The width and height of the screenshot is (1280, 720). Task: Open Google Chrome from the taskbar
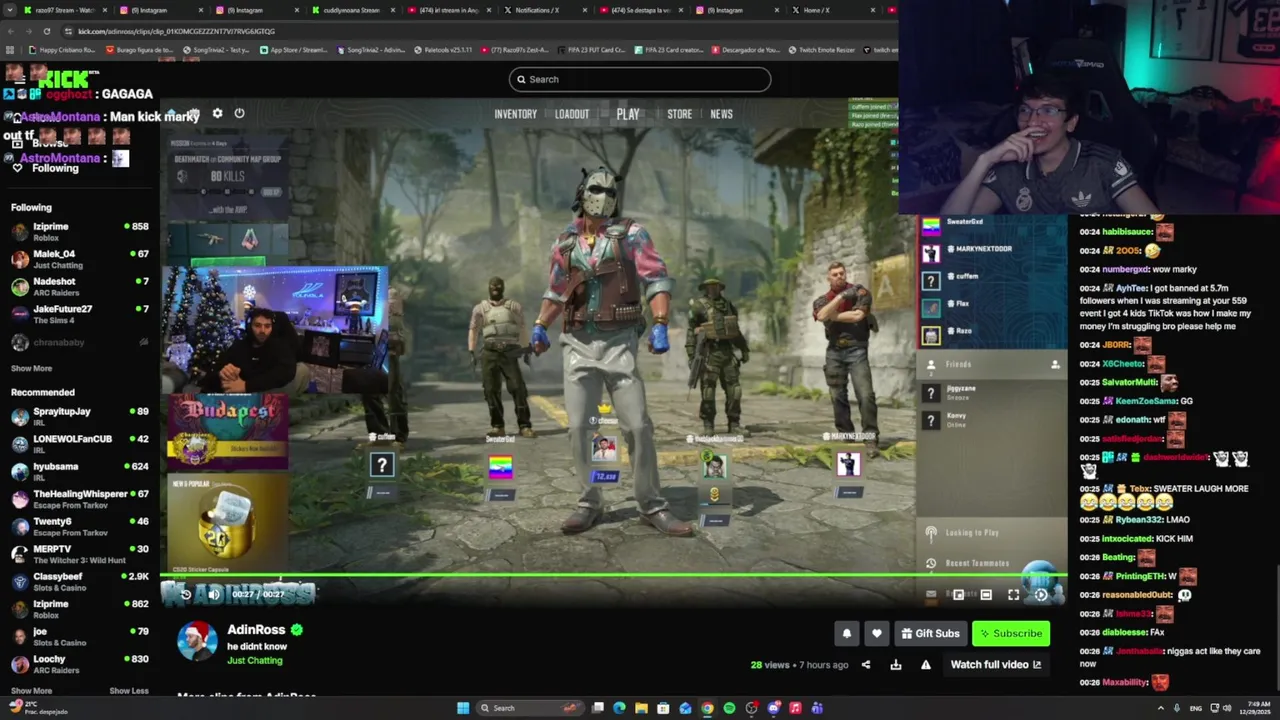(707, 708)
